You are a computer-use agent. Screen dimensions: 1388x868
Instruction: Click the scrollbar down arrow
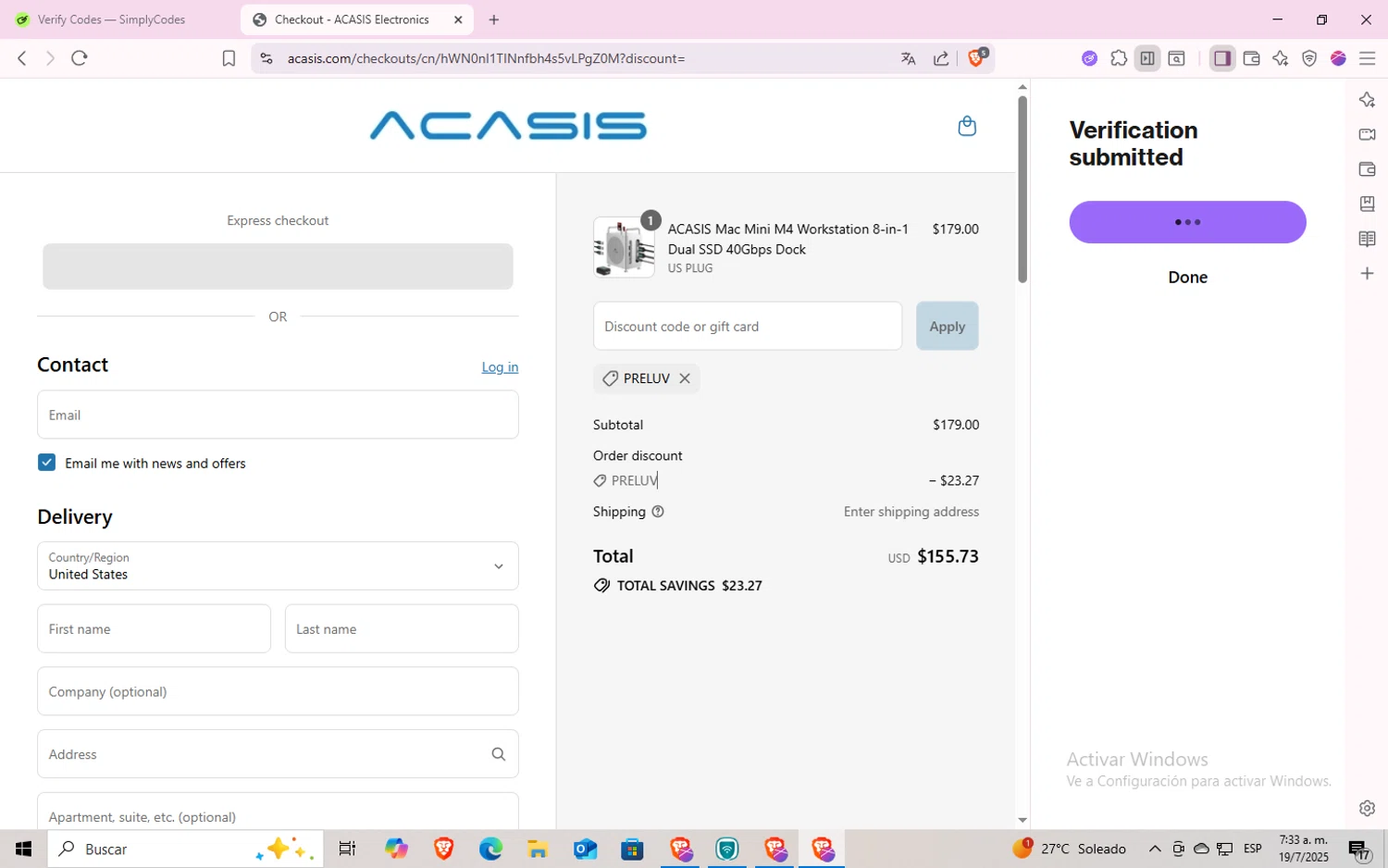pyautogui.click(x=1022, y=820)
